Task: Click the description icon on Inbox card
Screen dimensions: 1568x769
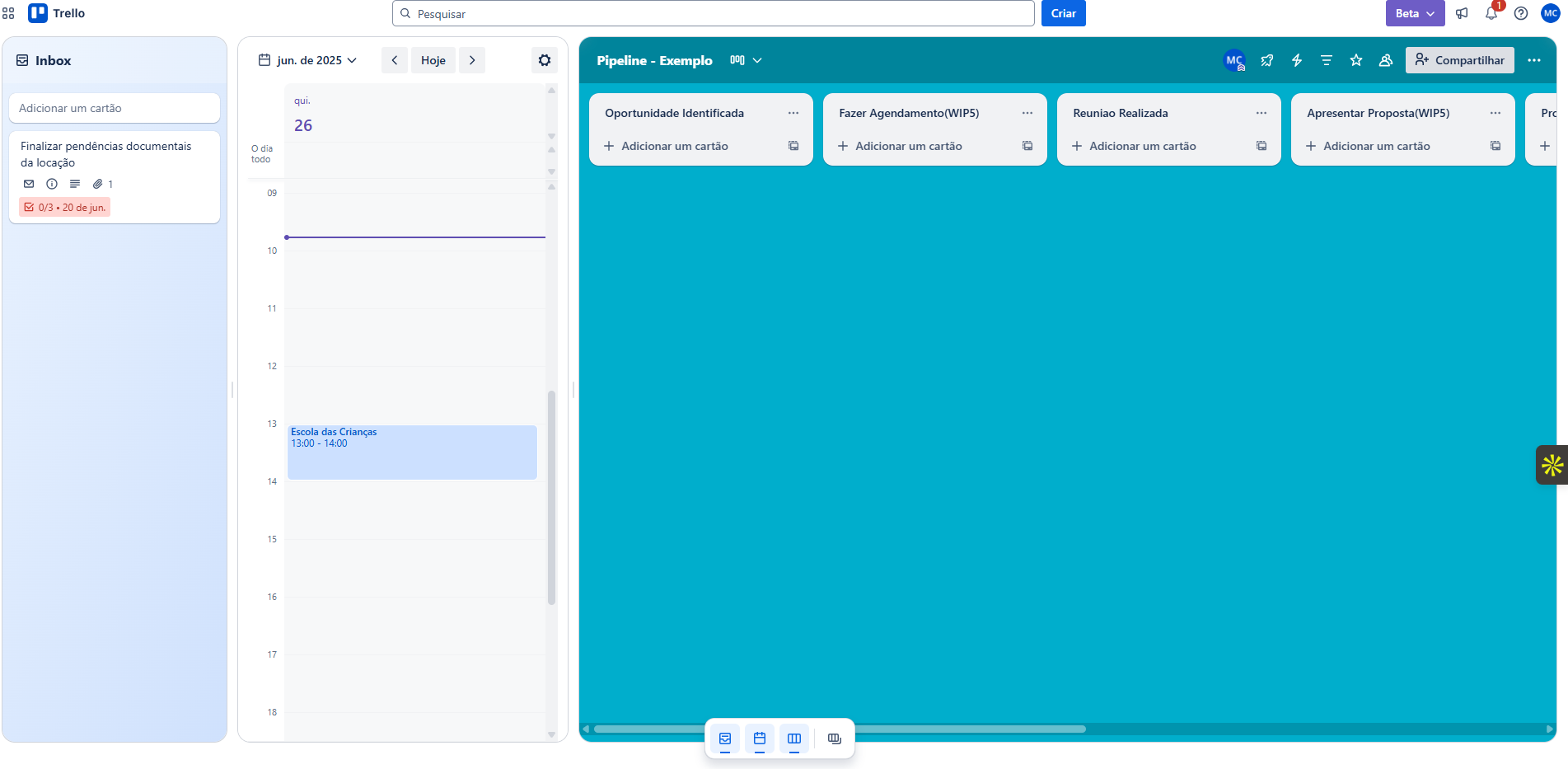Action: 75,184
